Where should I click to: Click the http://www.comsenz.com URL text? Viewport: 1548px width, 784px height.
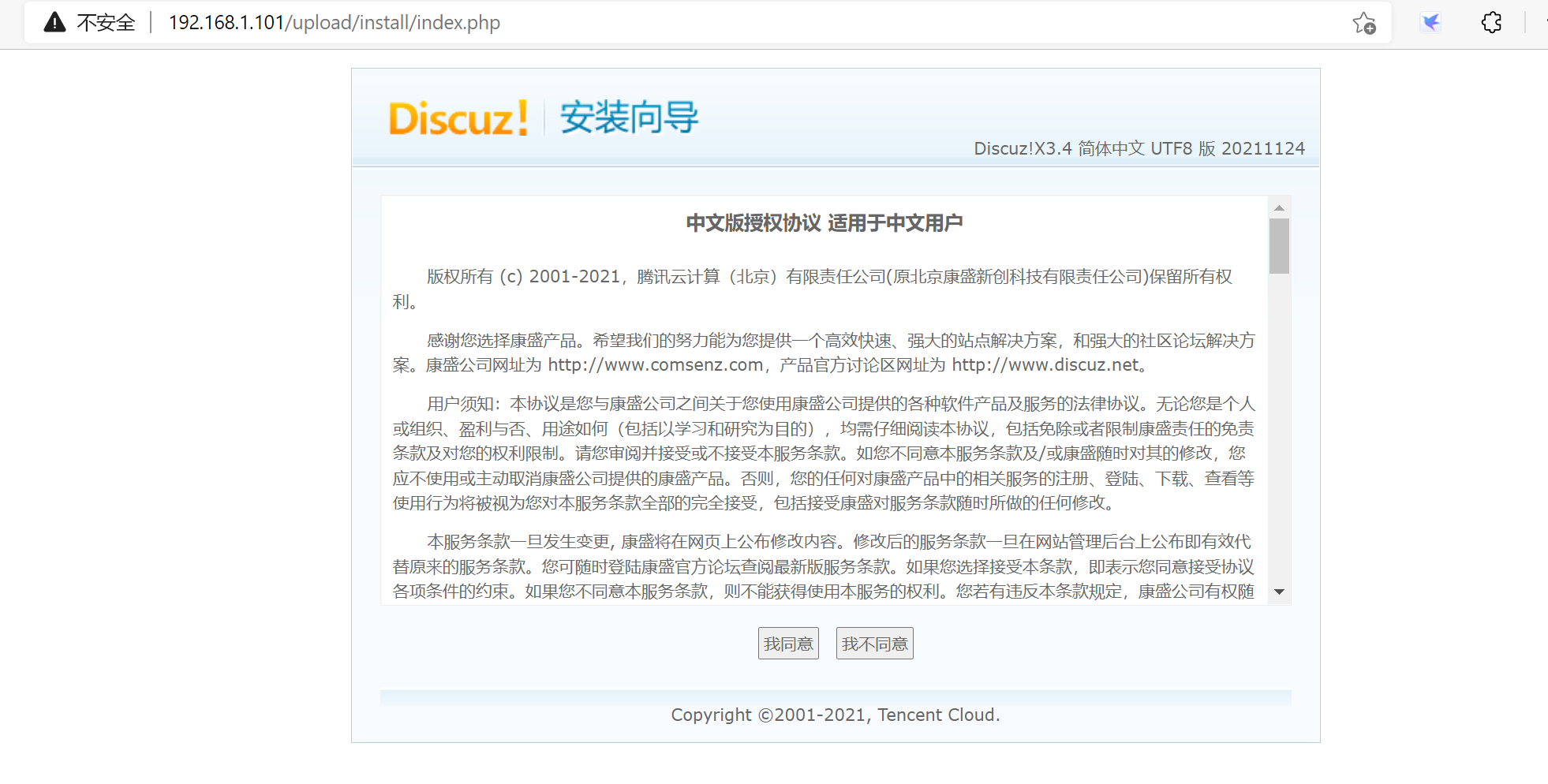(656, 364)
